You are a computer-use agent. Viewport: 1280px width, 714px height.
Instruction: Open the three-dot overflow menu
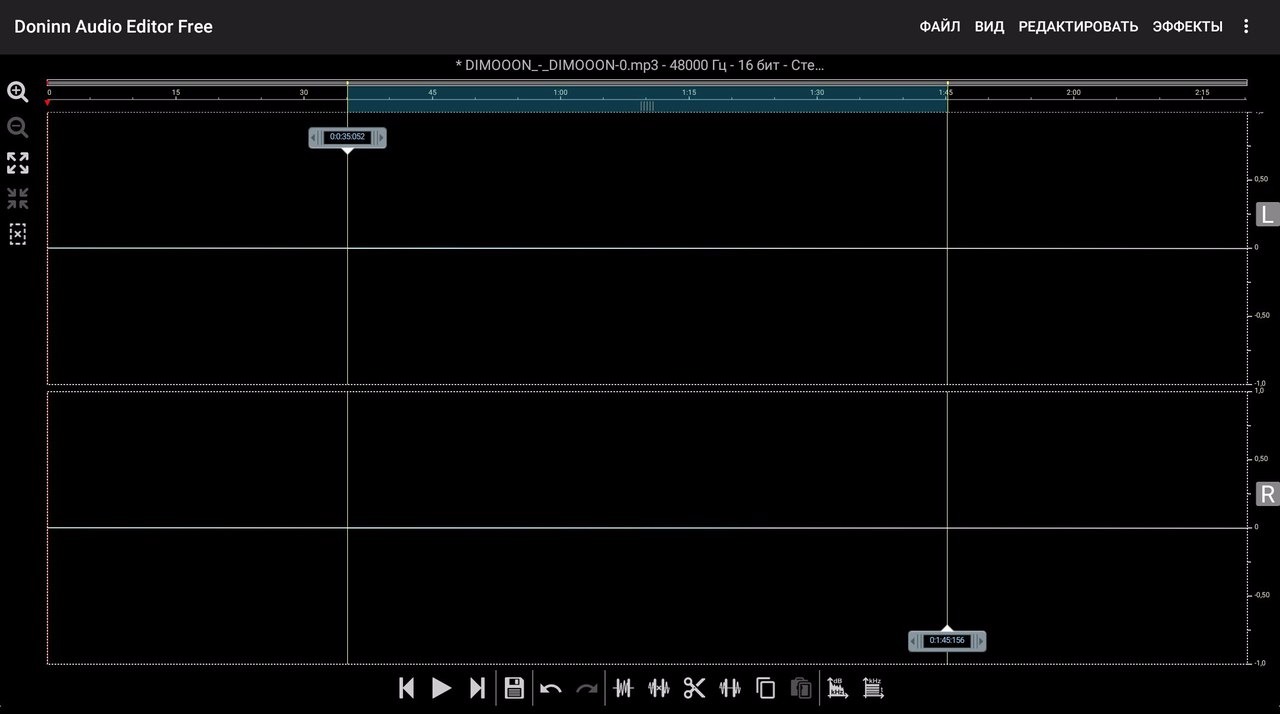pyautogui.click(x=1246, y=27)
